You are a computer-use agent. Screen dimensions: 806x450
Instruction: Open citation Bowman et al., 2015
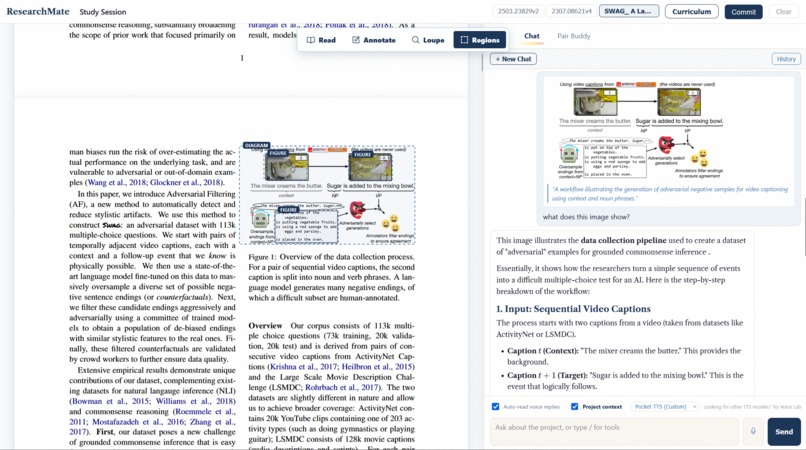(x=110, y=401)
